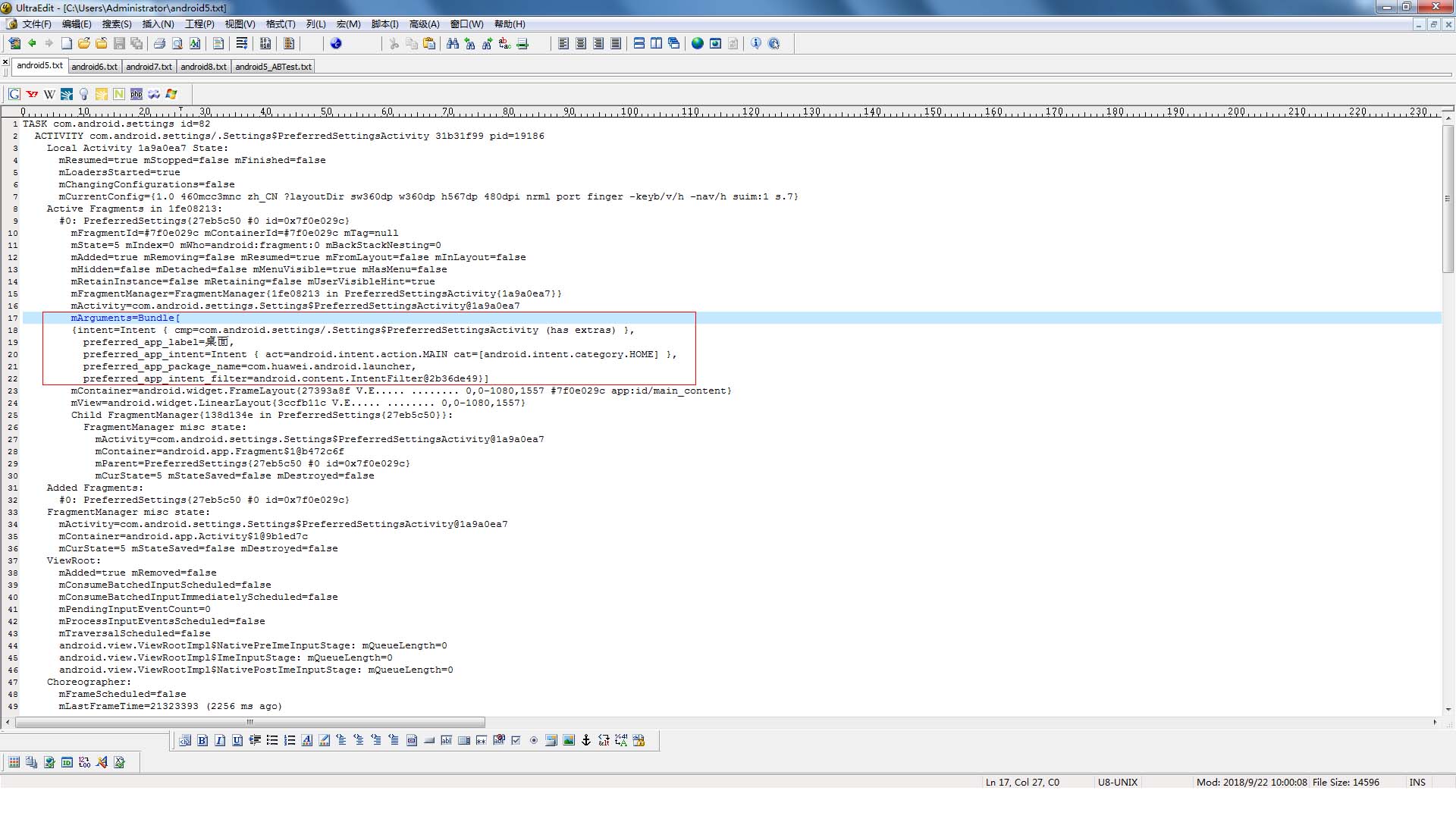The height and width of the screenshot is (819, 1456).
Task: Tile windows horizontally icon
Action: pos(639,43)
